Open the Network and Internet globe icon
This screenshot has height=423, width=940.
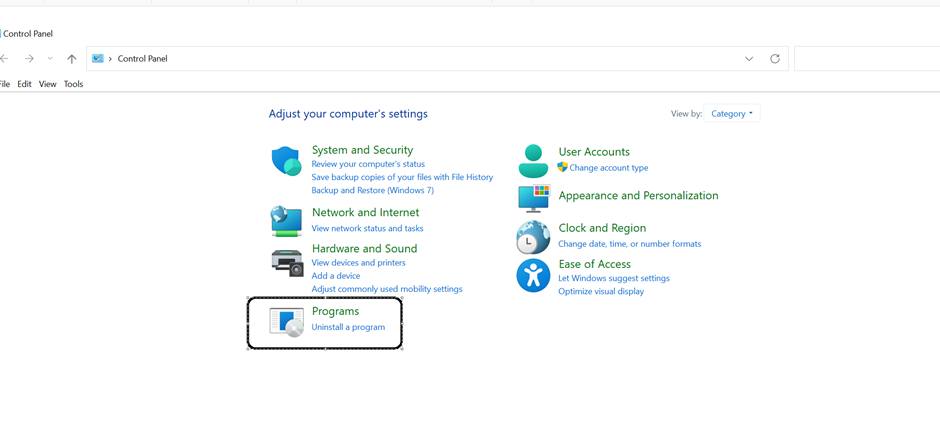[x=286, y=222]
